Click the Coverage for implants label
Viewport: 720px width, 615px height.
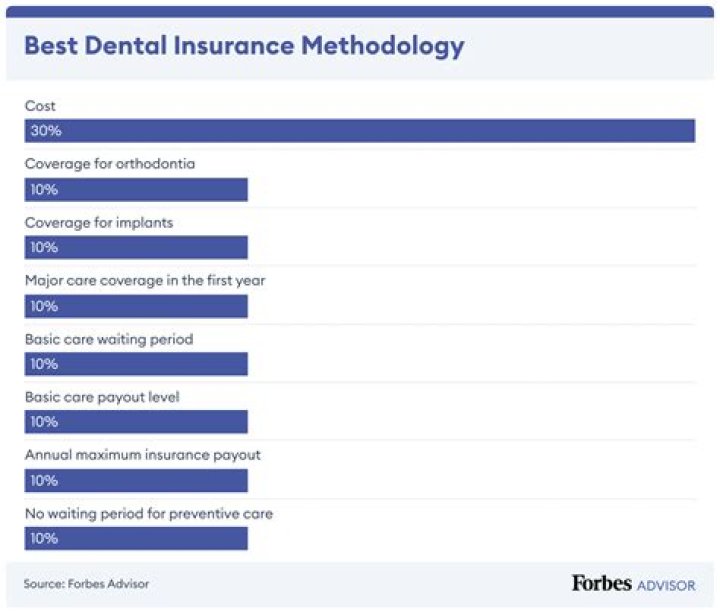coord(98,222)
